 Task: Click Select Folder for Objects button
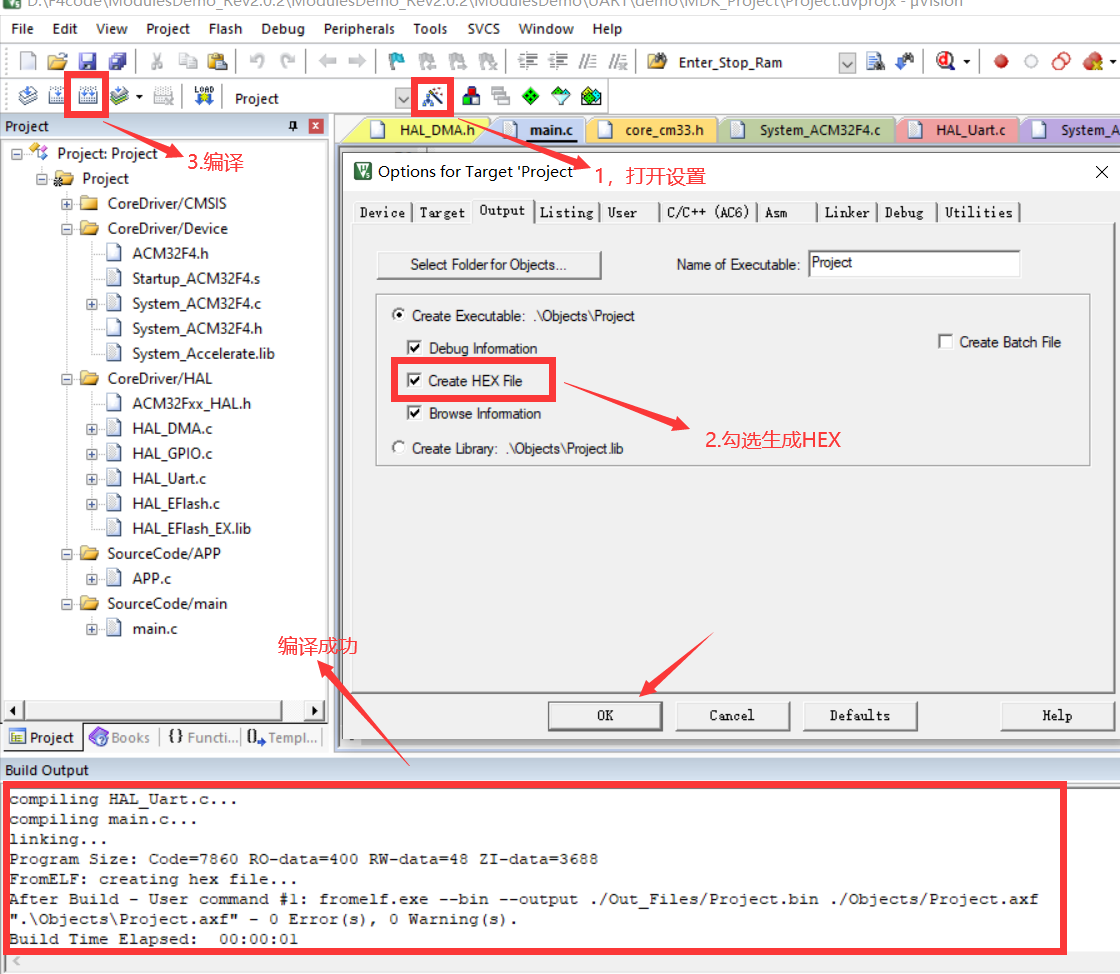click(x=488, y=265)
